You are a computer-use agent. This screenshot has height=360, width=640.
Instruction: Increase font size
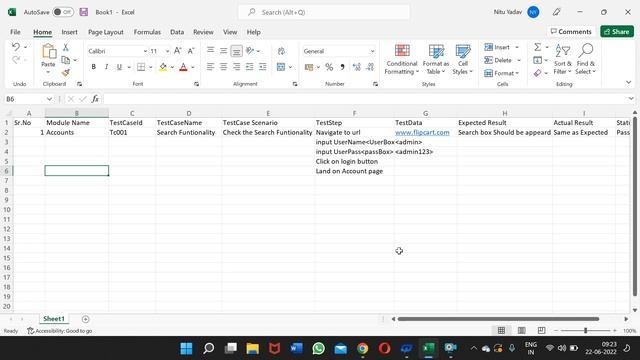click(178, 51)
